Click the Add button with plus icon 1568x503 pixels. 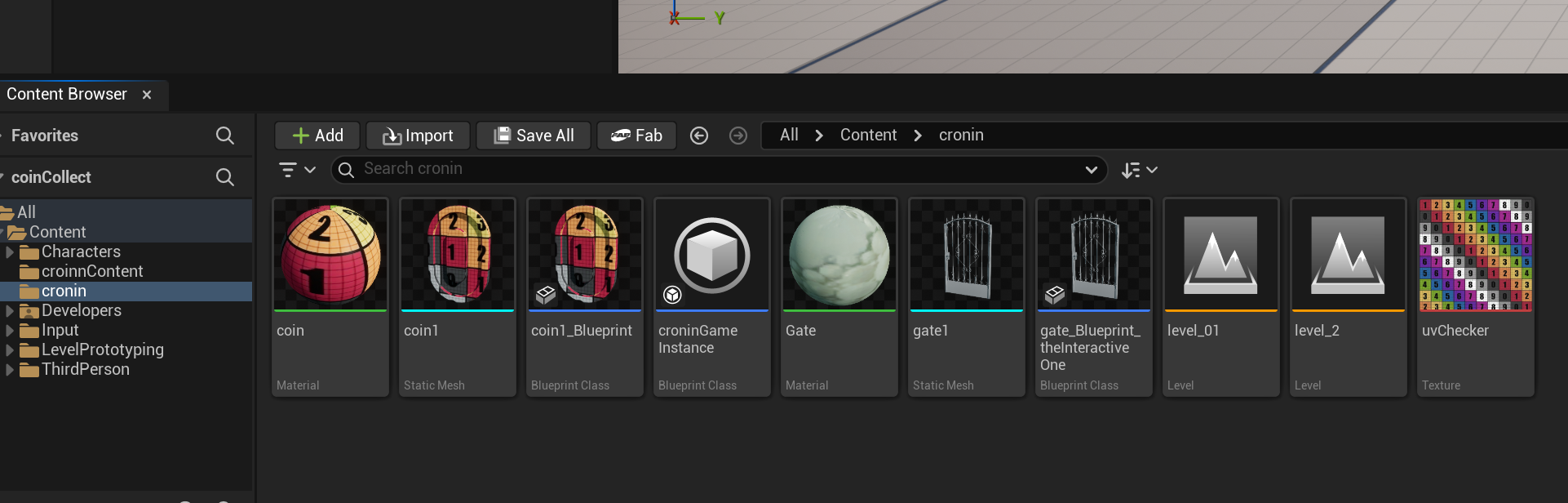(317, 136)
